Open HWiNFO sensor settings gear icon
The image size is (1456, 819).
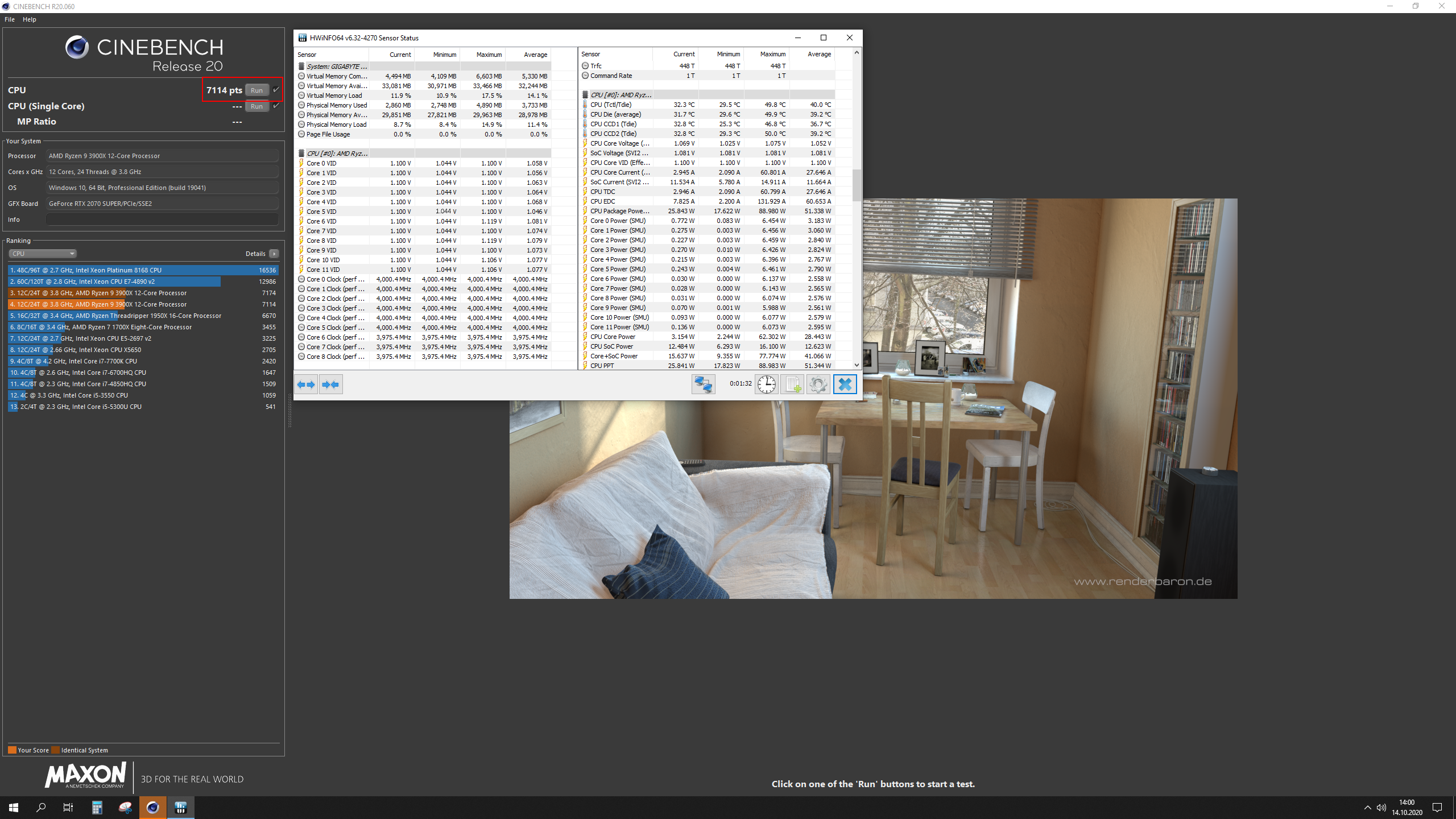[818, 384]
